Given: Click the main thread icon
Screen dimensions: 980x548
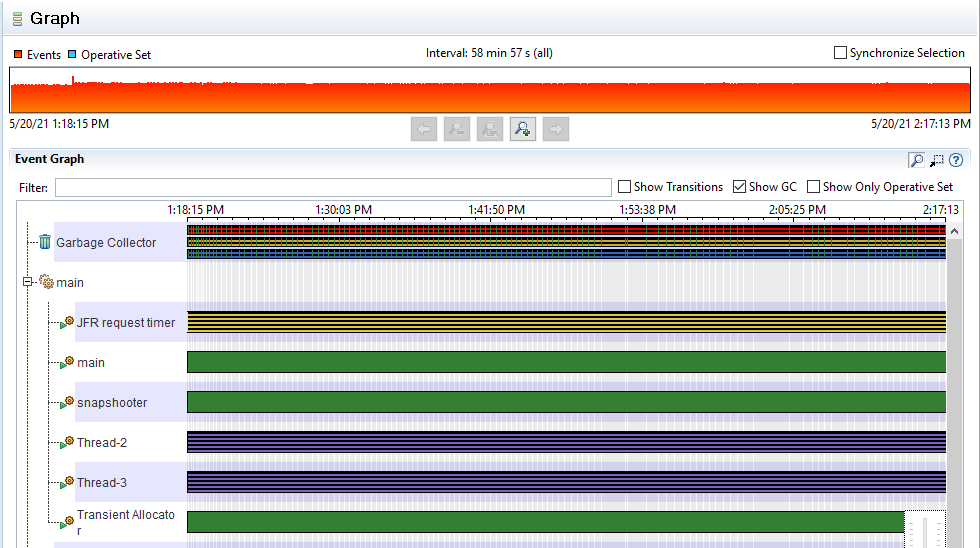Looking at the screenshot, I should click(67, 362).
